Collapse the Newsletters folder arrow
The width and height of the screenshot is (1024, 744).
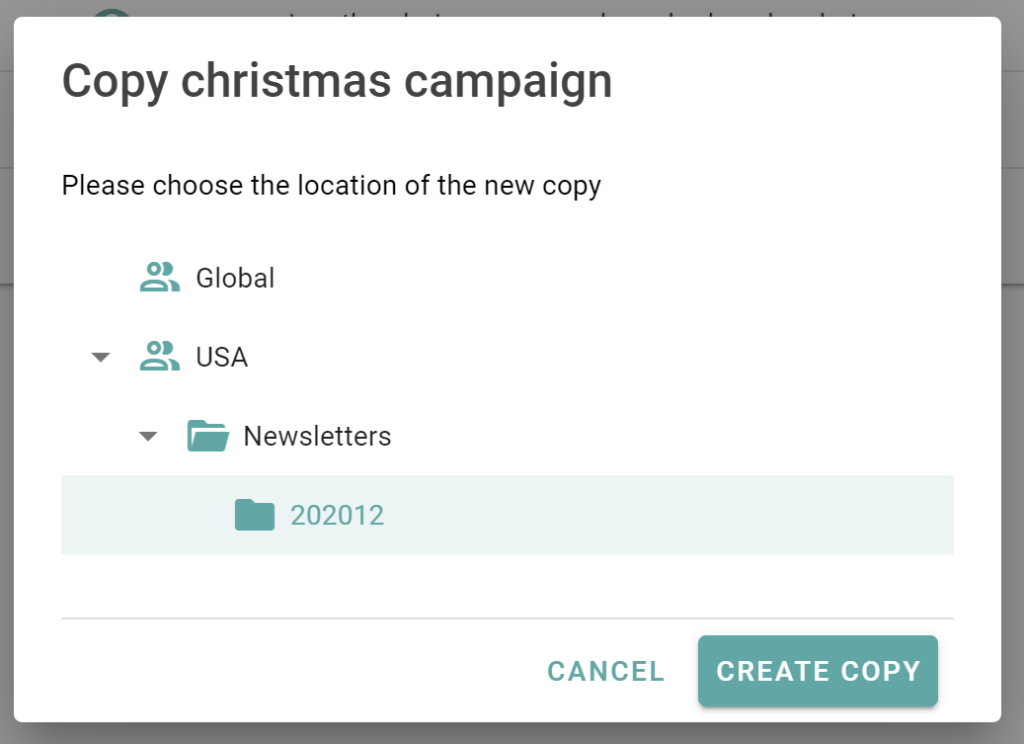point(148,436)
